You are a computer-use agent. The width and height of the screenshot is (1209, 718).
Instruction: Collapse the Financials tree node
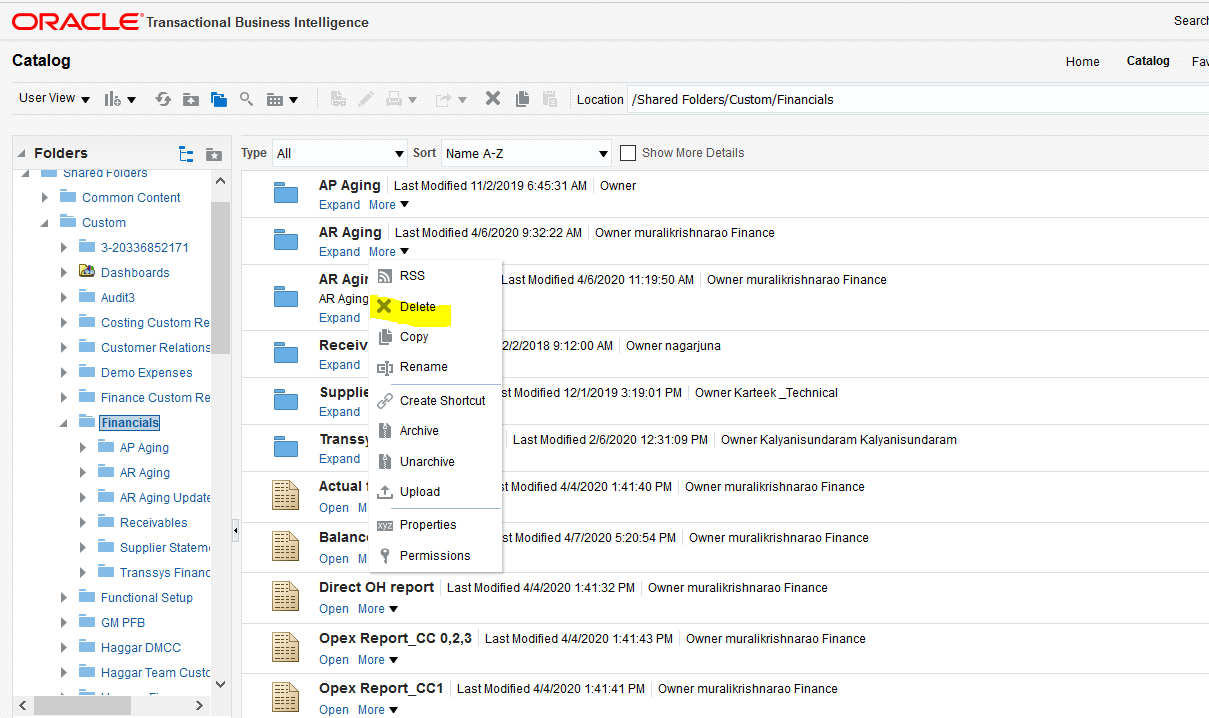click(64, 422)
